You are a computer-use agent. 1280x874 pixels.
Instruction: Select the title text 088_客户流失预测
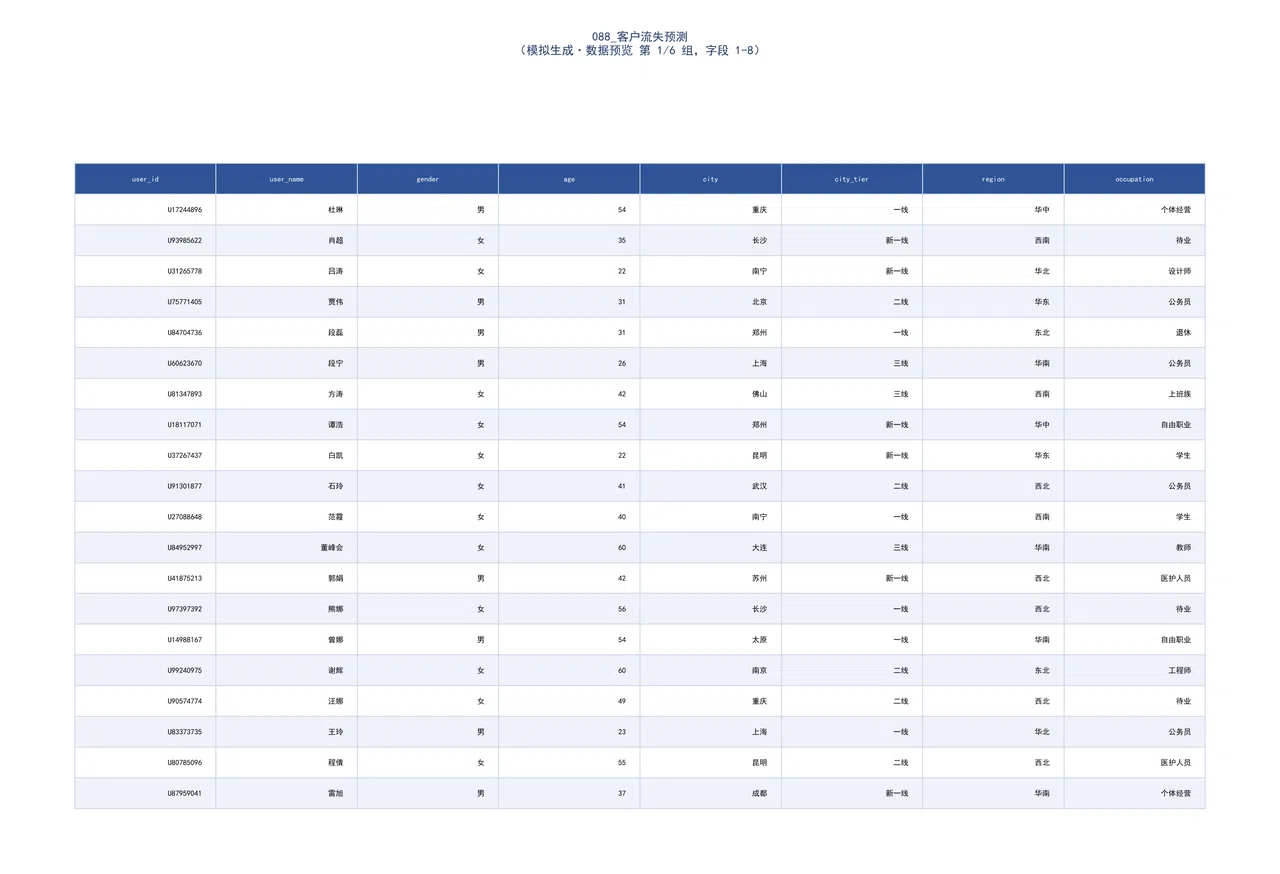640,36
